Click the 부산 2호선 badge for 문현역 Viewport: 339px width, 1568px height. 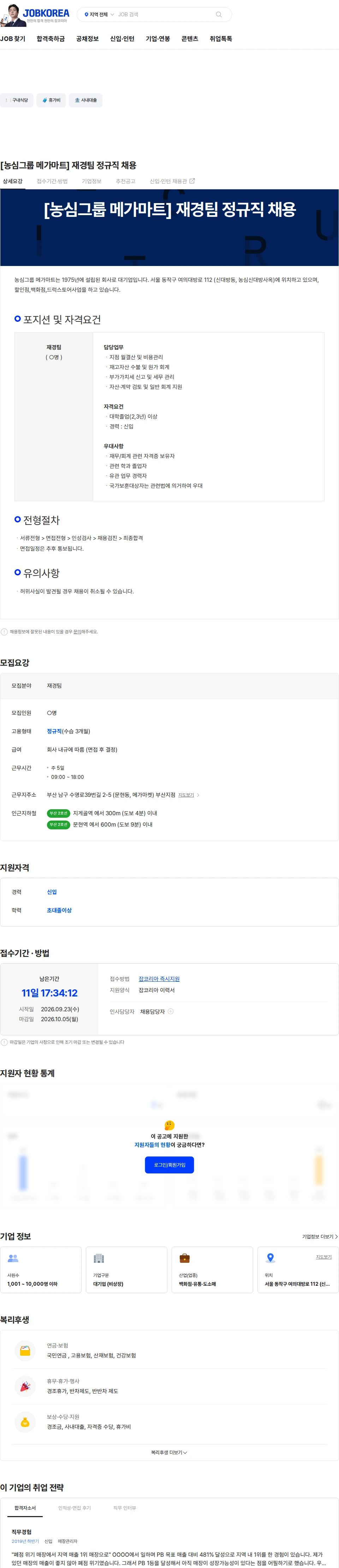(x=58, y=825)
